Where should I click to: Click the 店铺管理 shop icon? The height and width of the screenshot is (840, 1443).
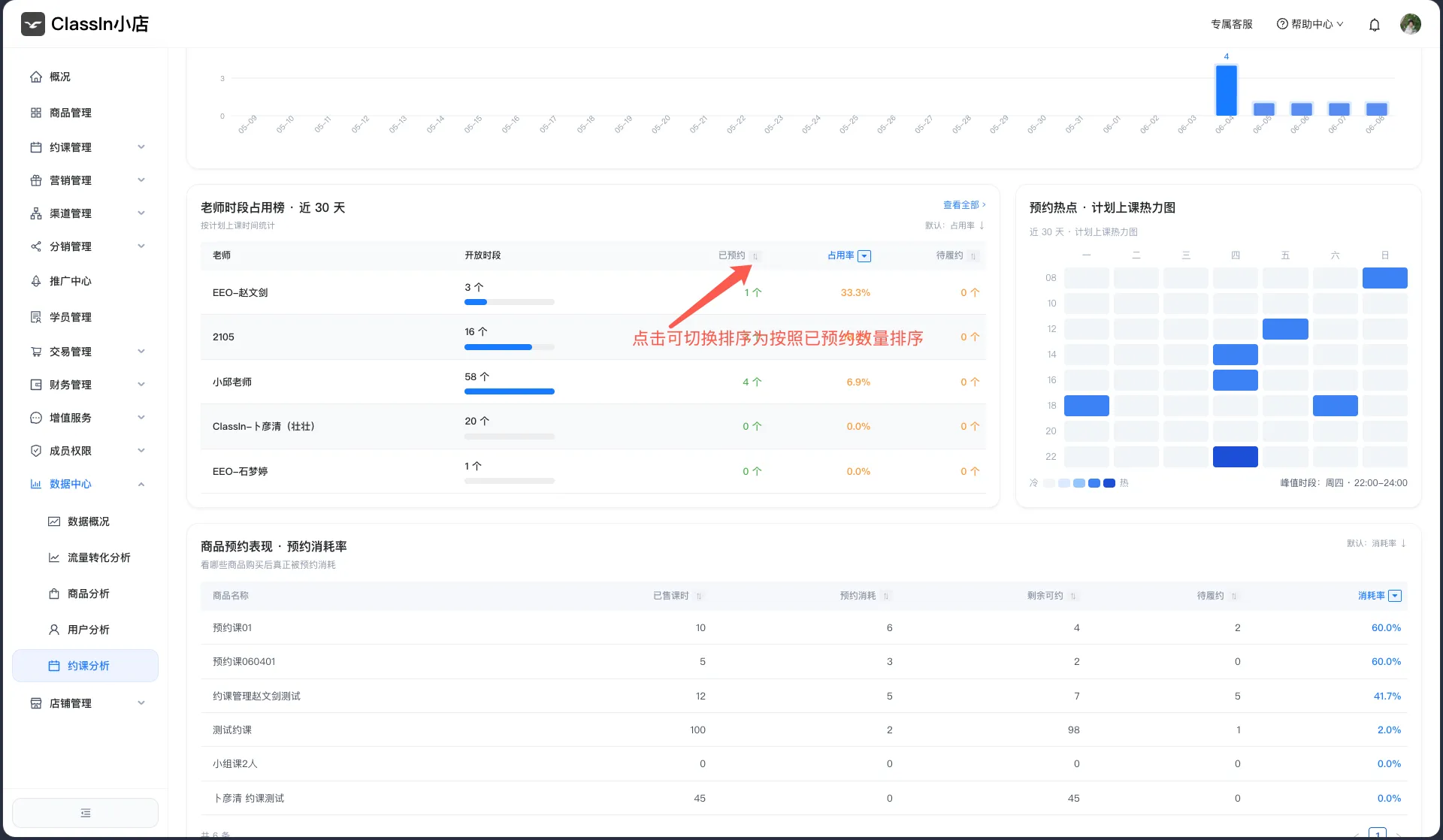35,703
